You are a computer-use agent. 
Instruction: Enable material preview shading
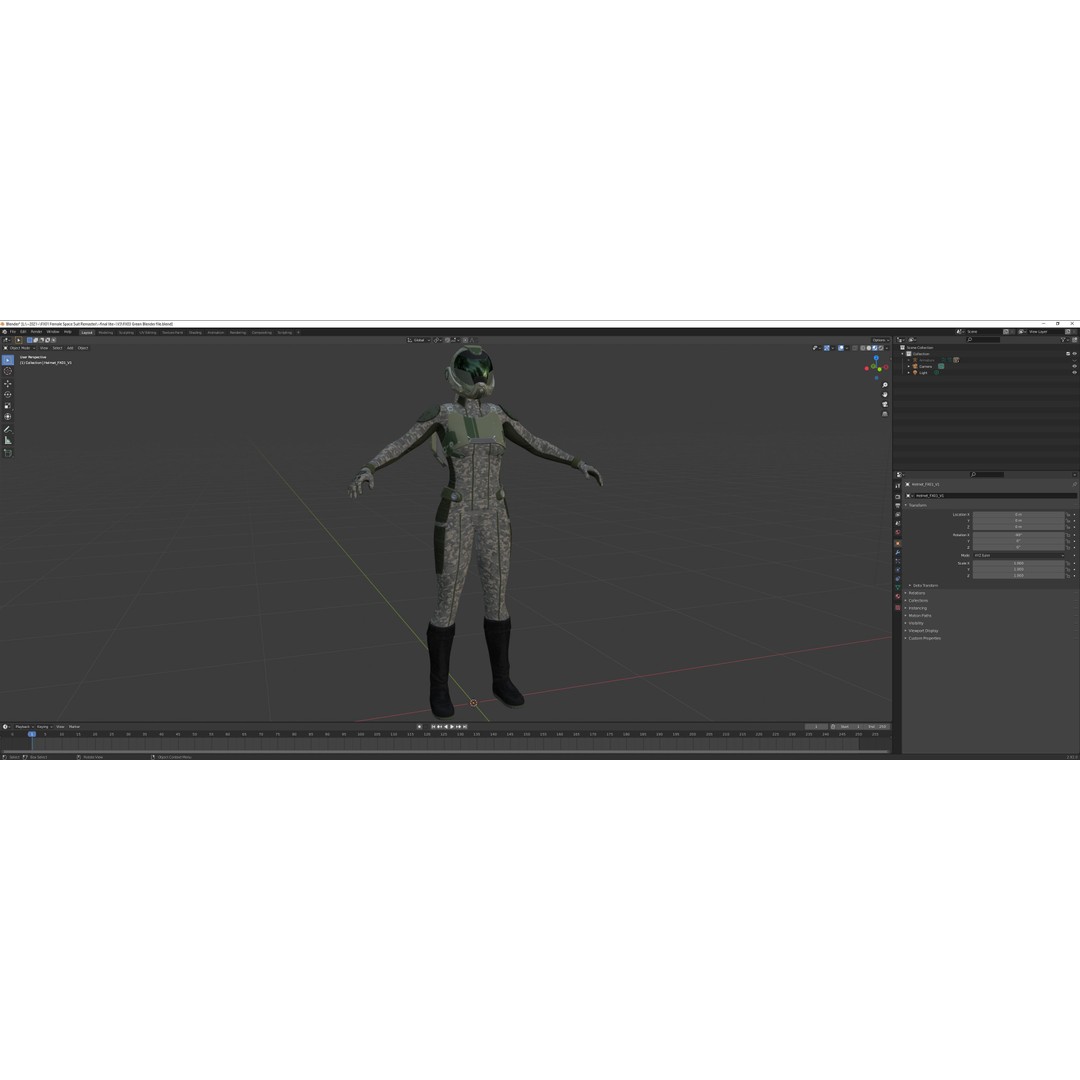point(875,348)
